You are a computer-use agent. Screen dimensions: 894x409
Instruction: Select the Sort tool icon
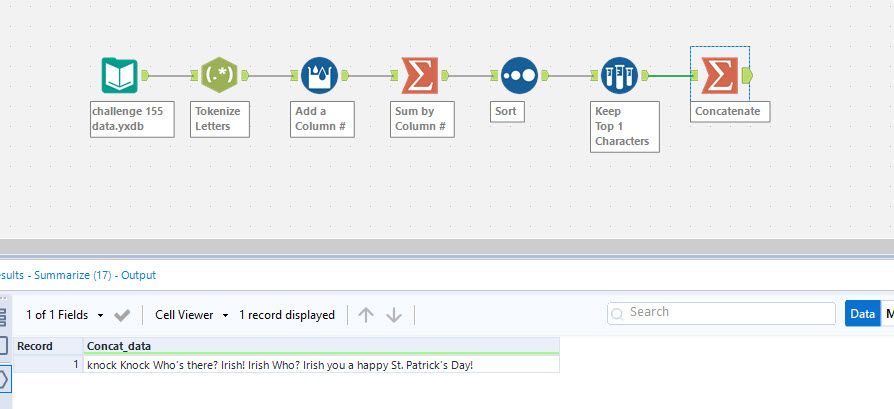click(519, 75)
